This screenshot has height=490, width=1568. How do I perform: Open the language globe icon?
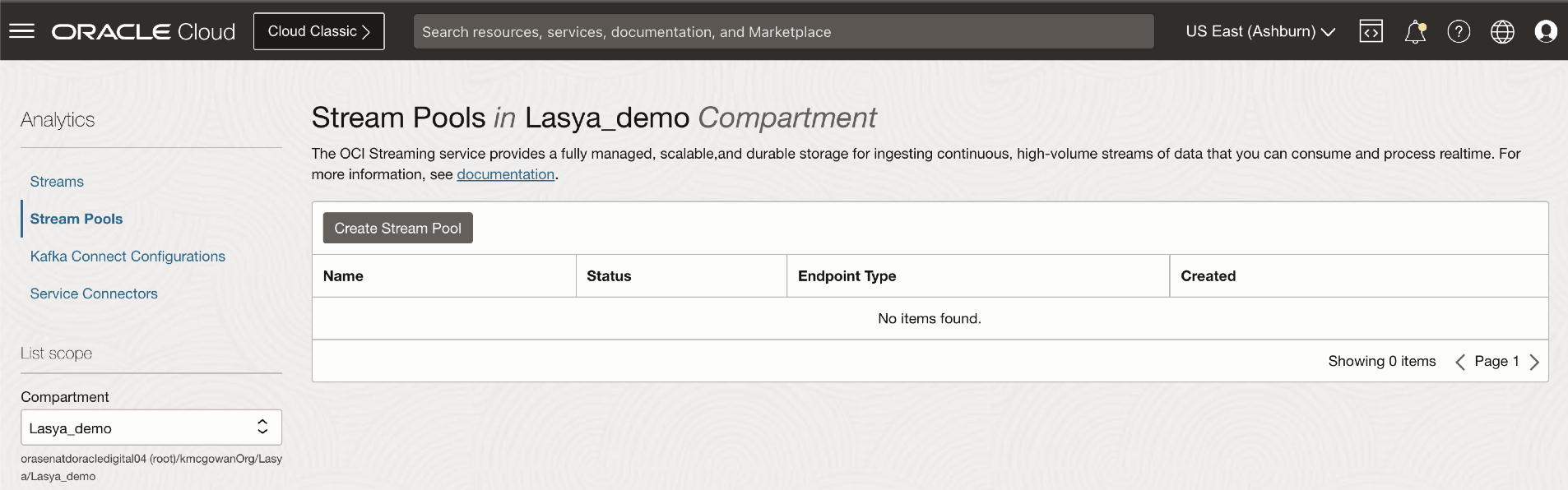pyautogui.click(x=1502, y=31)
